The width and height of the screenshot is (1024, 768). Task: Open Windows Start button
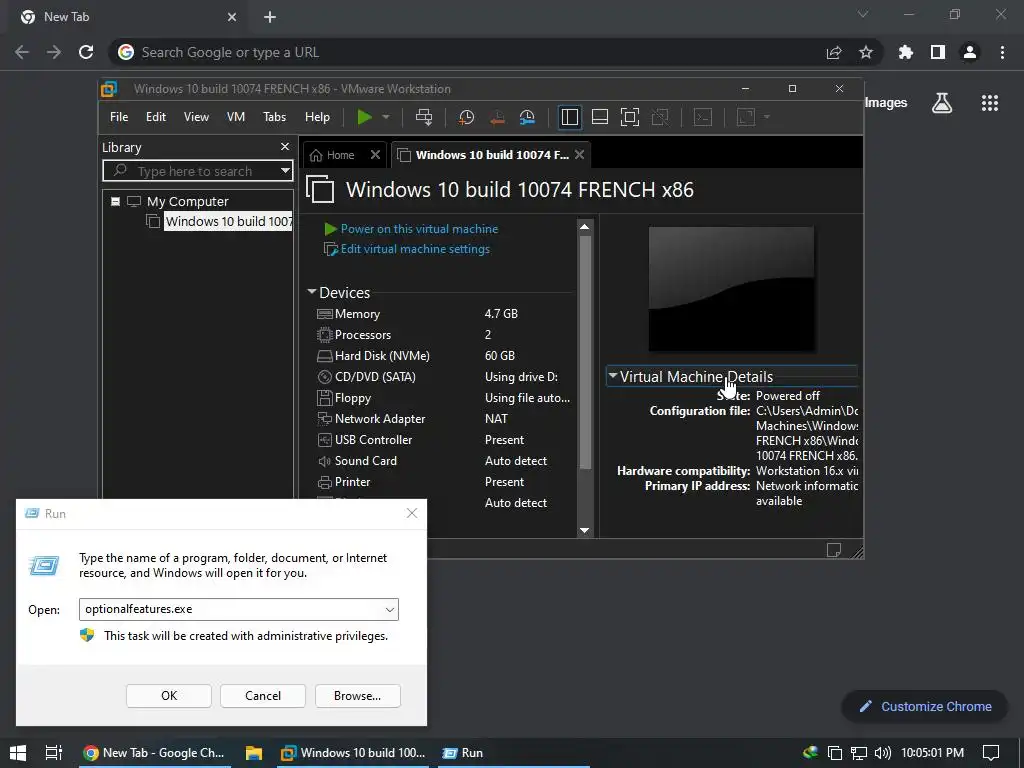point(18,752)
